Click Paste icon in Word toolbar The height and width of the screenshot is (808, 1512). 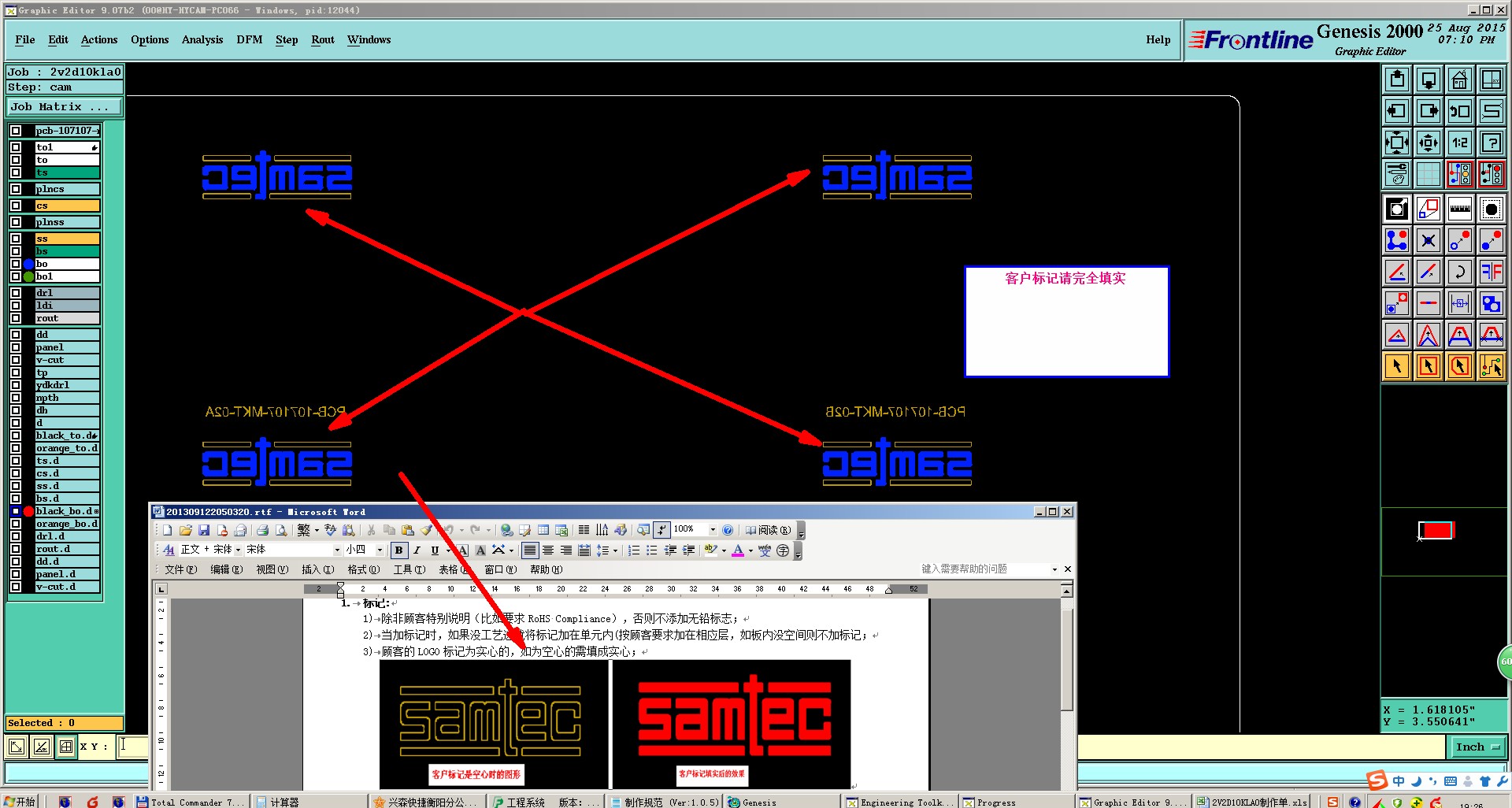407,530
